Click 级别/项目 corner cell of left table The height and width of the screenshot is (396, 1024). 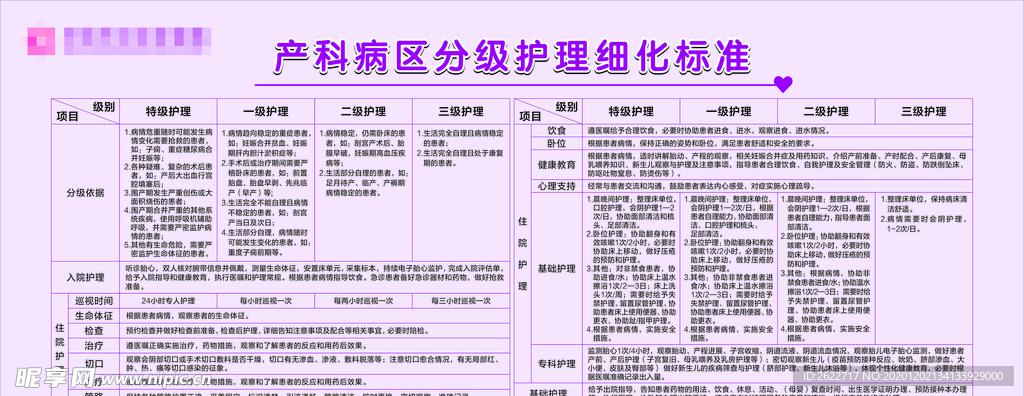[x=86, y=112]
